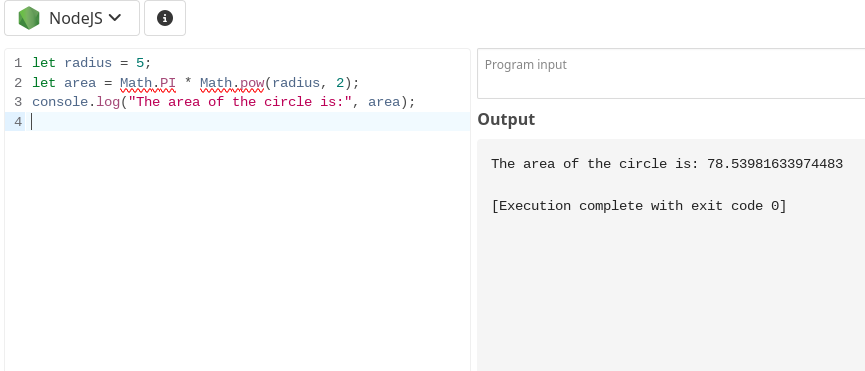Screen dimensions: 865x371
Task: Click the number 5 on line 1
Action: [x=140, y=63]
